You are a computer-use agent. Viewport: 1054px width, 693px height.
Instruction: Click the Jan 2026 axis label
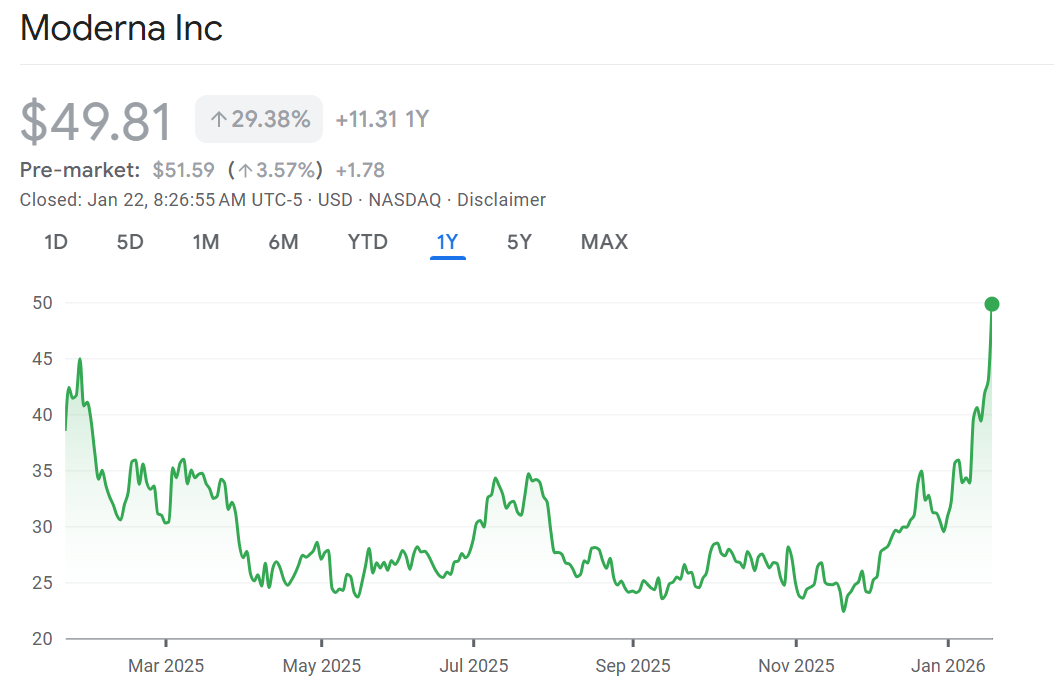click(948, 666)
